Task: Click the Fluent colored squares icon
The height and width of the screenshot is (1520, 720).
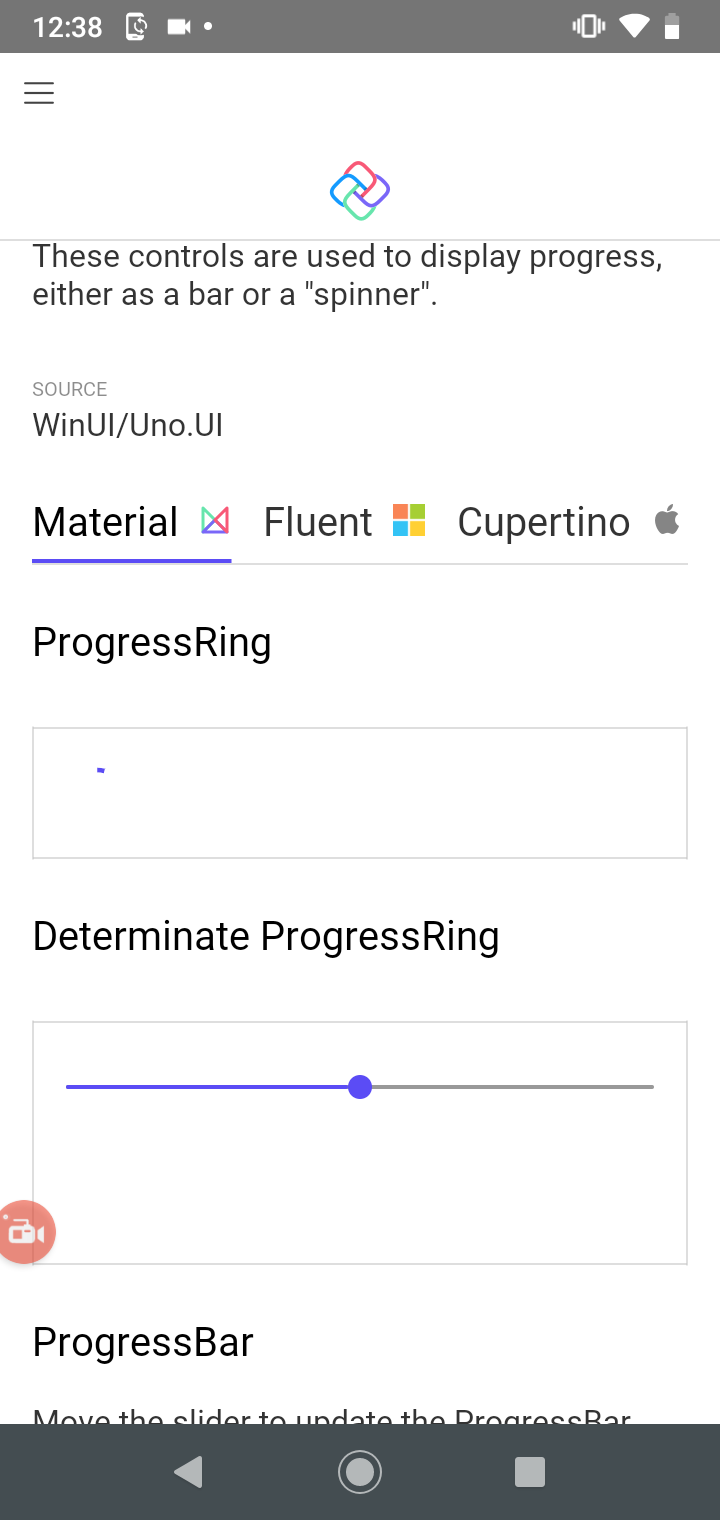Action: tap(408, 520)
